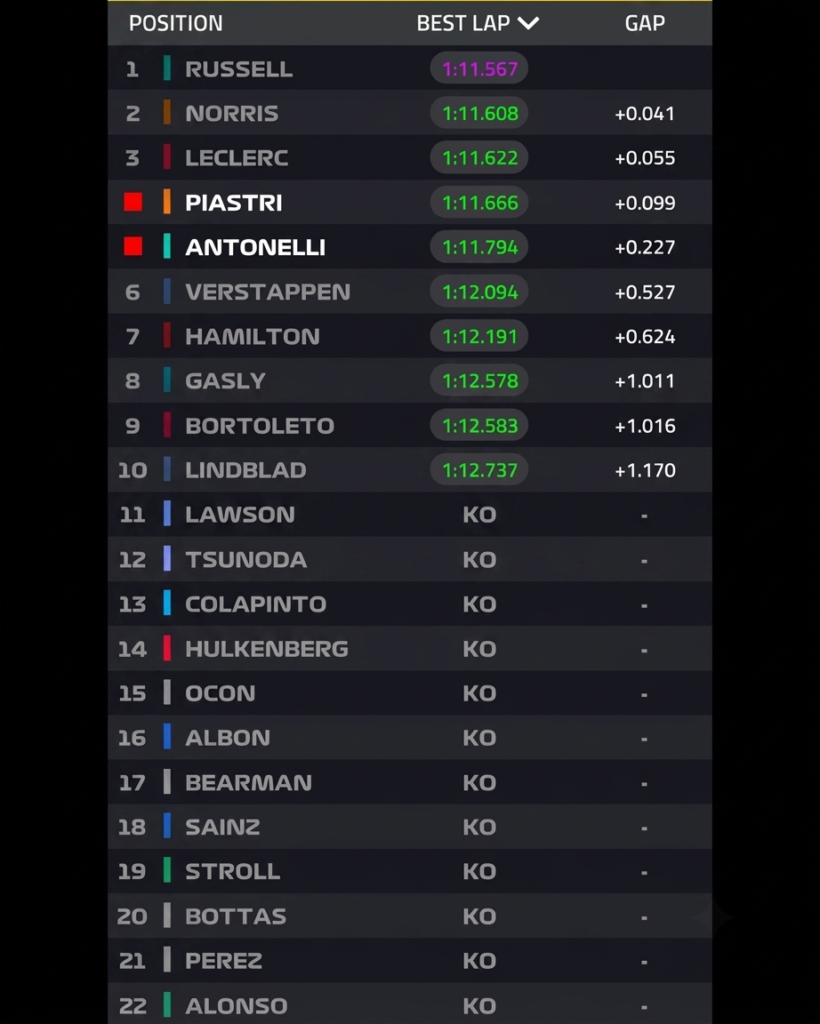Open the HAMILTON driver row
The image size is (820, 1024).
click(410, 336)
